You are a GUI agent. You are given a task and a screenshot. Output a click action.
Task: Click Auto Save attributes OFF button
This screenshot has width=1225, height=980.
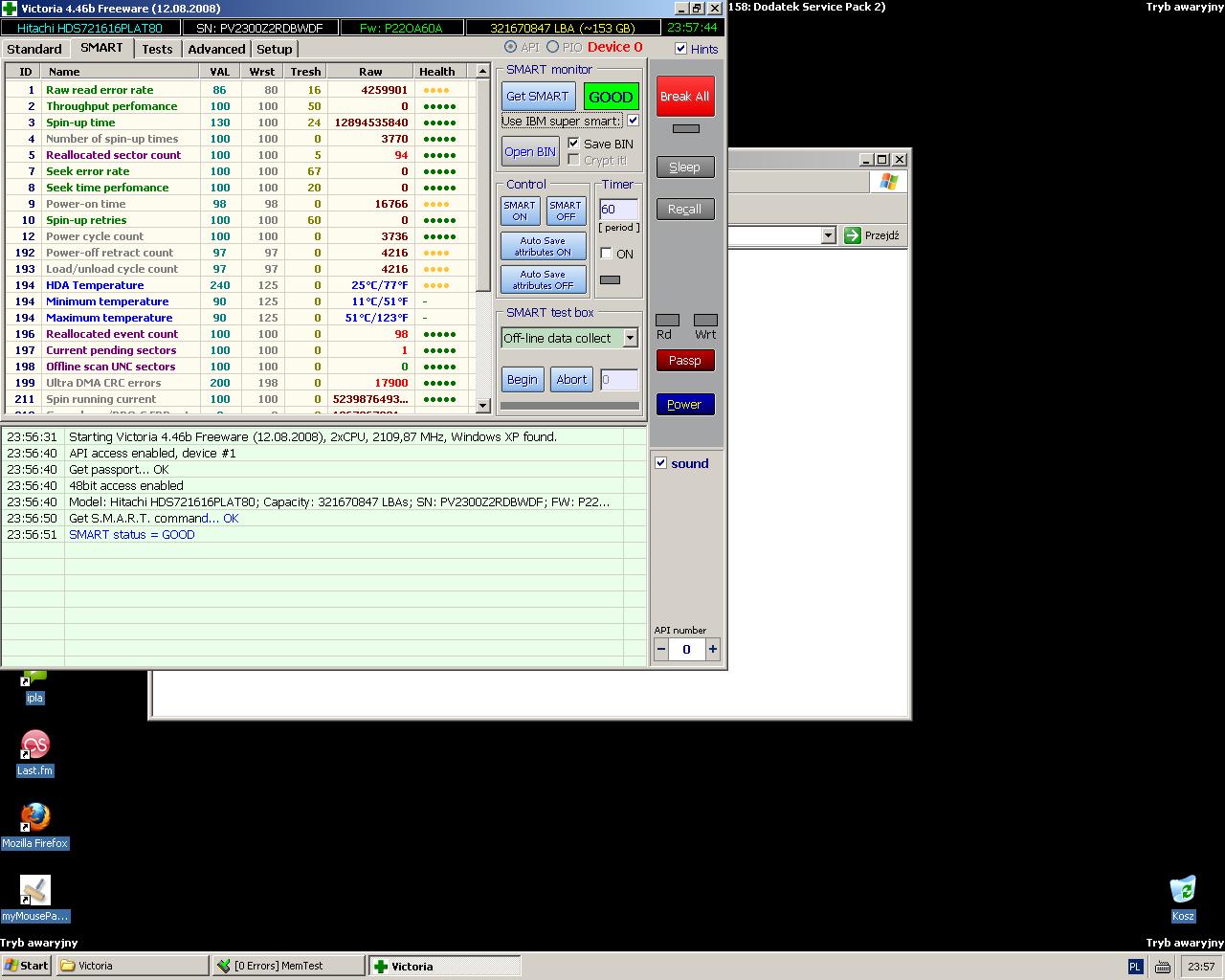pos(543,279)
